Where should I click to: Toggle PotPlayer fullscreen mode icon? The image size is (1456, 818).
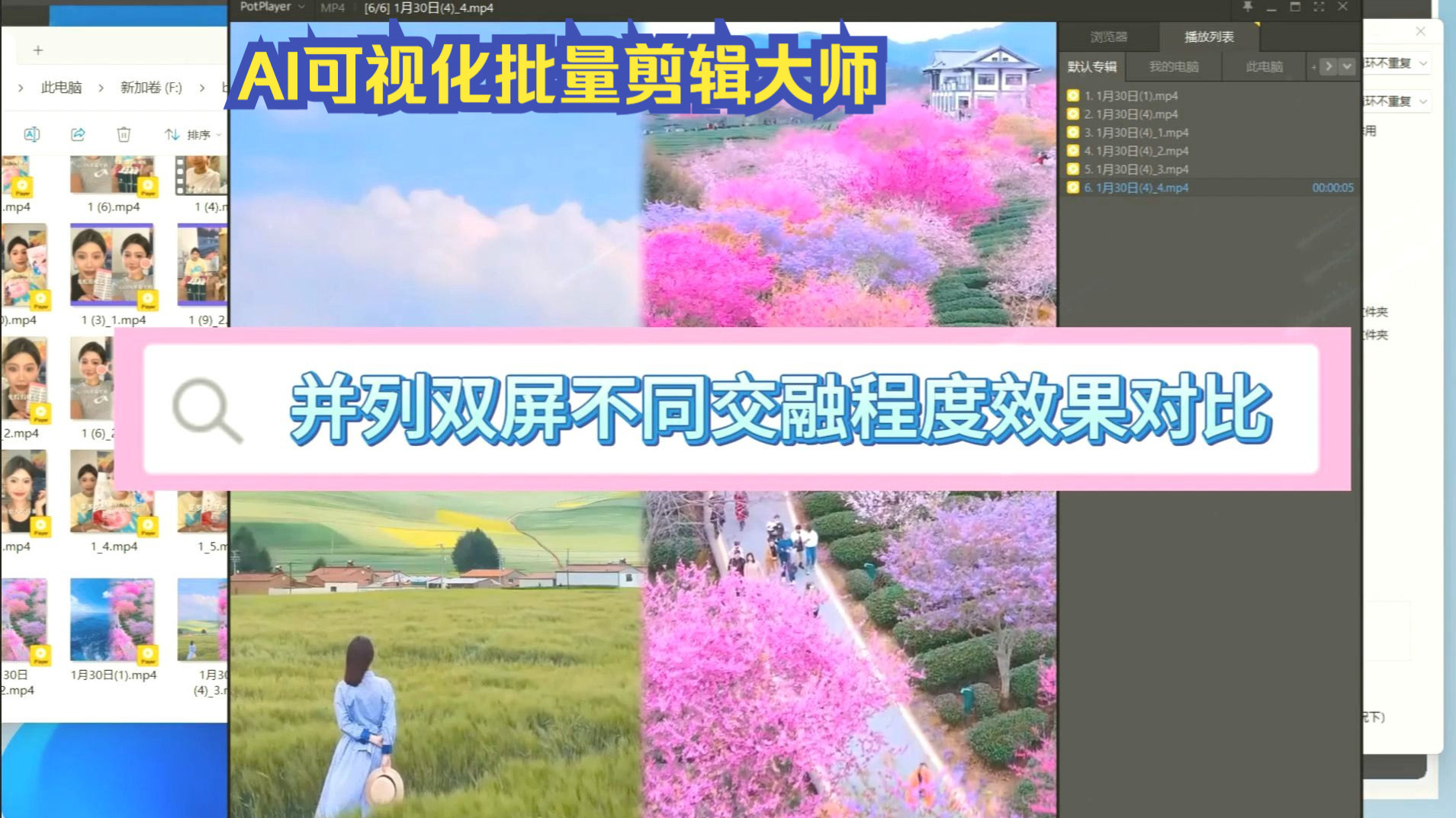tap(1319, 7)
